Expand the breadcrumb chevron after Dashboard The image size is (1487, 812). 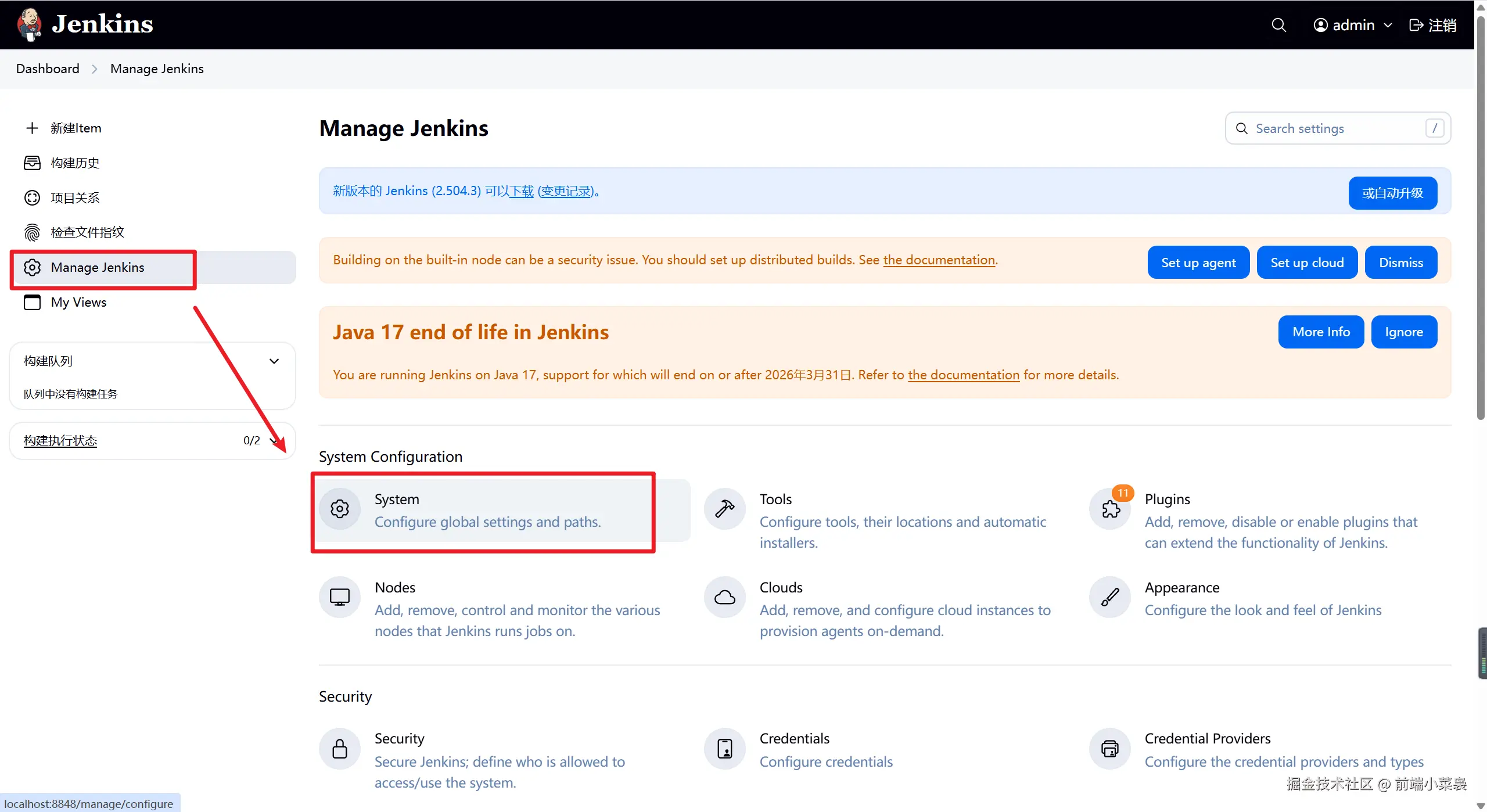click(95, 69)
